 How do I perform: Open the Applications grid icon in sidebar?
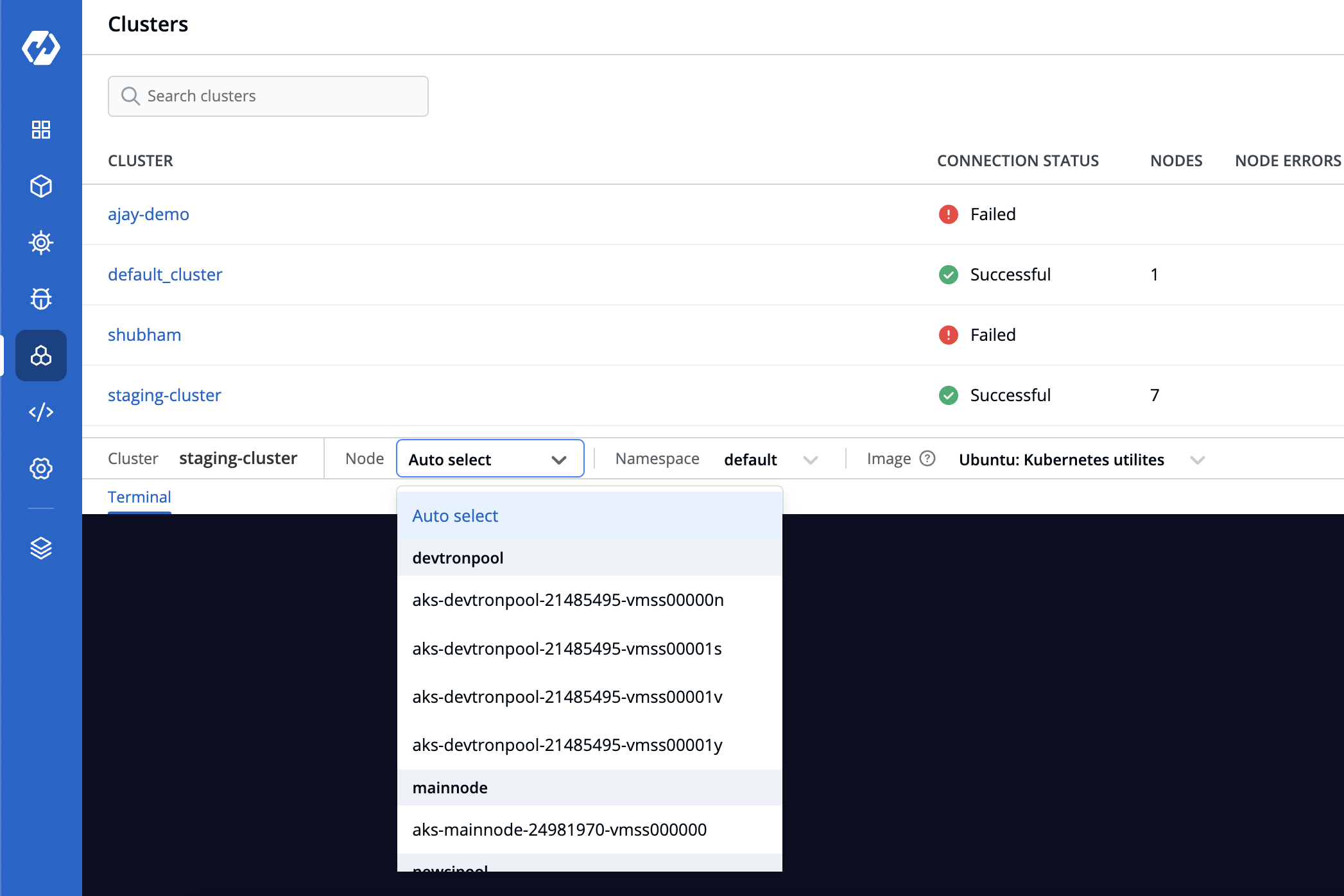(41, 130)
